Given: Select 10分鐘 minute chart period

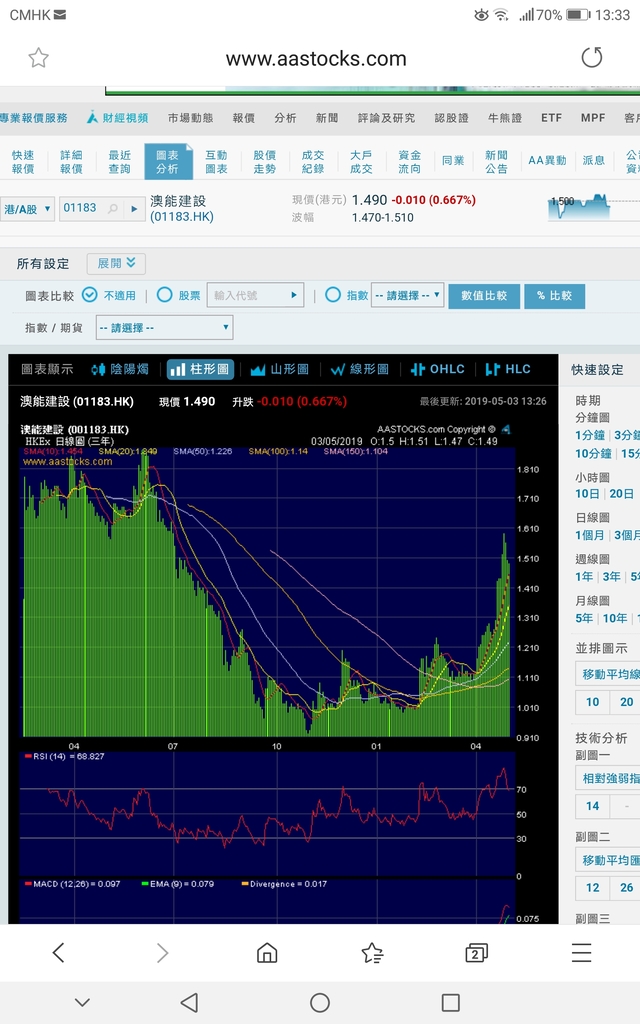Looking at the screenshot, I should point(594,453).
